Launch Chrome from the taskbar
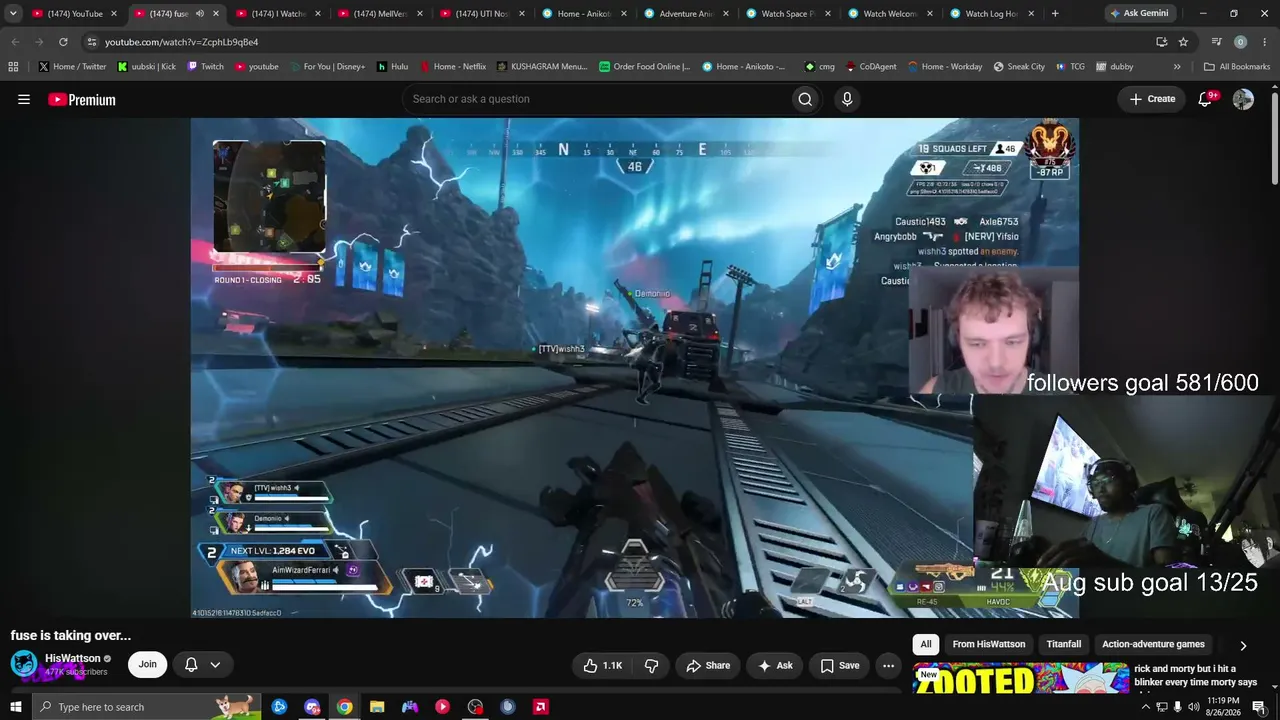Image resolution: width=1280 pixels, height=720 pixels. [x=344, y=707]
